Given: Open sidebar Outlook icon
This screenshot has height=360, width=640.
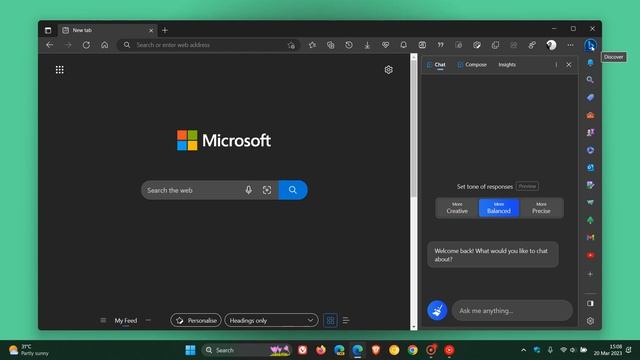Looking at the screenshot, I should 590,167.
